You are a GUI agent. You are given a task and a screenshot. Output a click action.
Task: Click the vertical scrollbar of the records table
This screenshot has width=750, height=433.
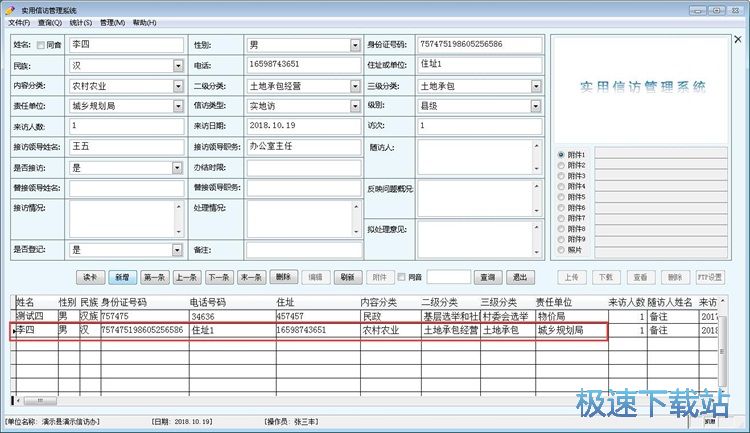coord(722,351)
